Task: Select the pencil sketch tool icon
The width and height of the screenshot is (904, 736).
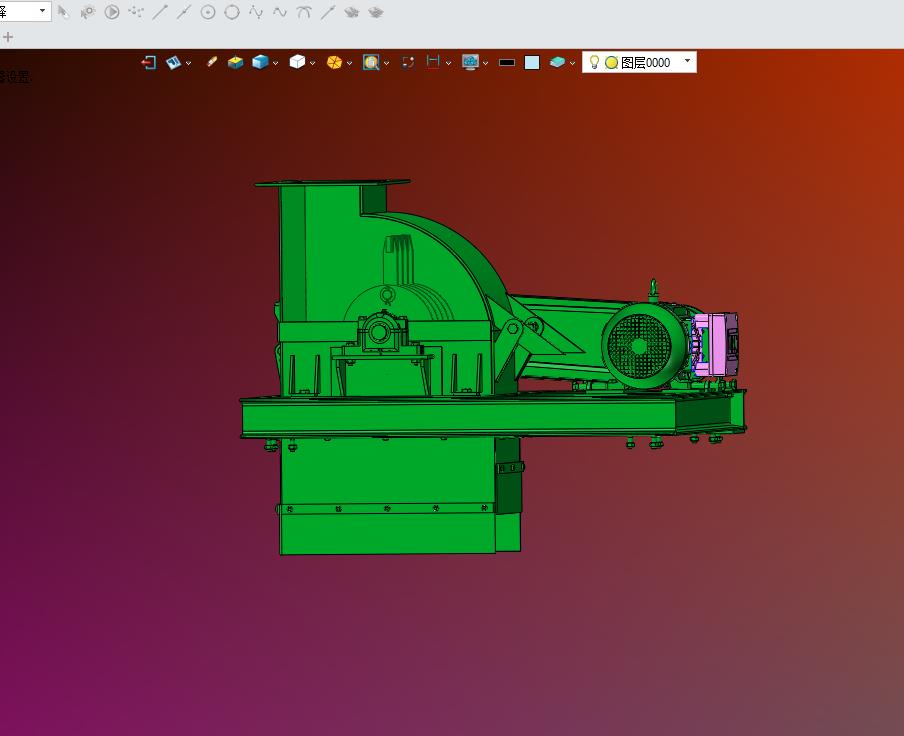Action: 211,62
